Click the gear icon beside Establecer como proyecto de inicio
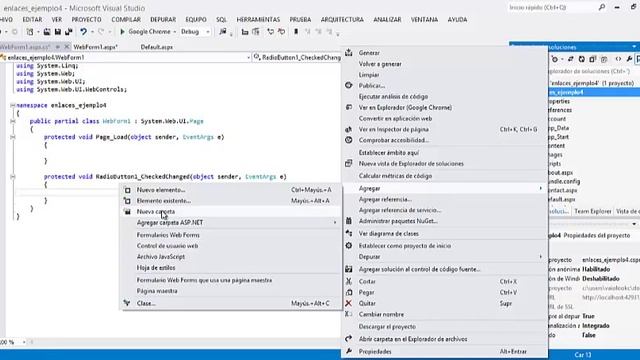Image resolution: width=640 pixels, height=360 pixels. pyautogui.click(x=349, y=246)
